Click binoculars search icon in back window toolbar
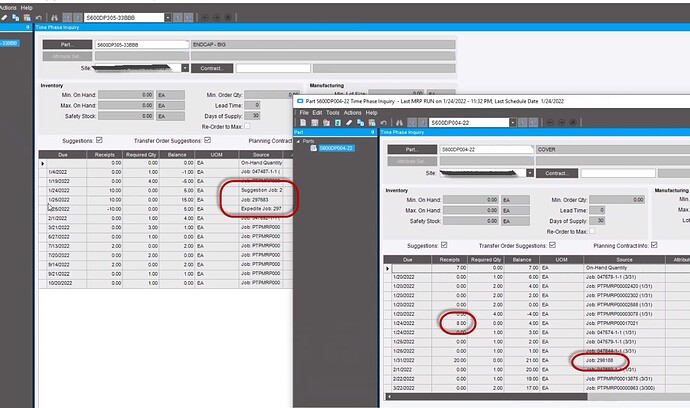 point(54,18)
